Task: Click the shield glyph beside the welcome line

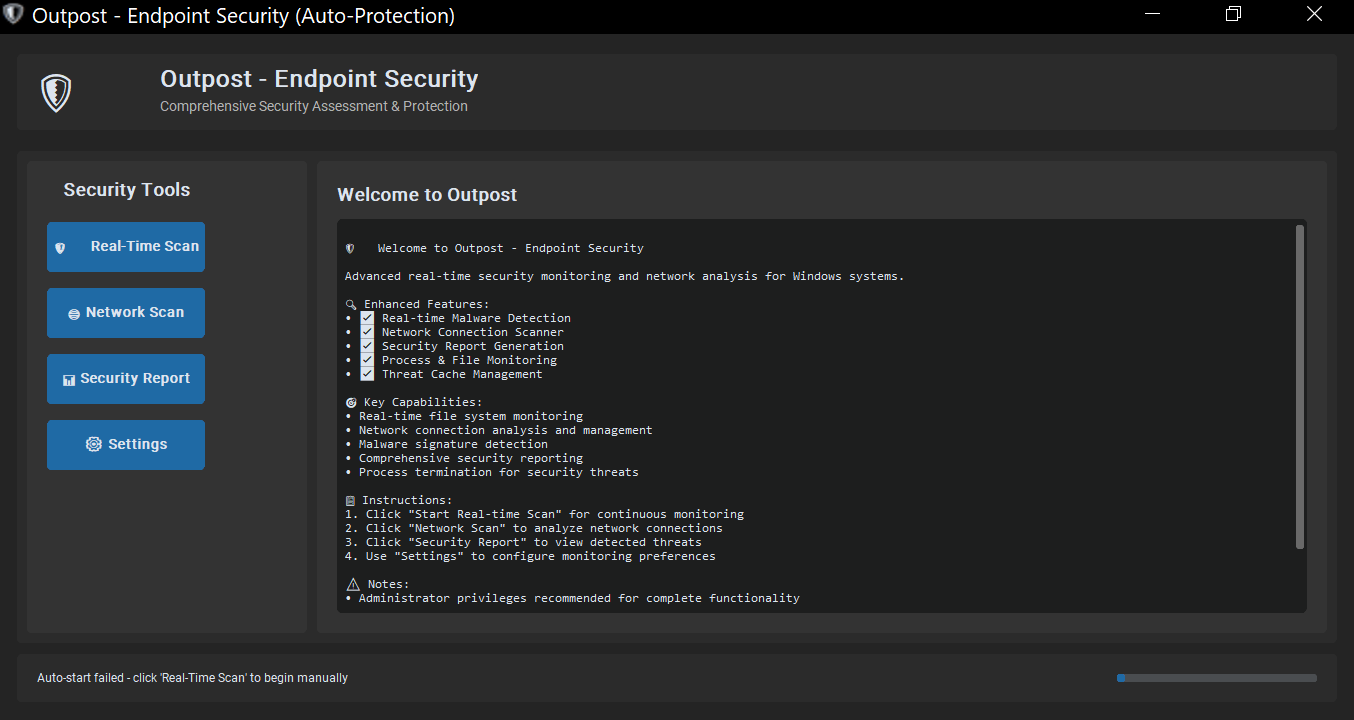Action: pyautogui.click(x=350, y=248)
